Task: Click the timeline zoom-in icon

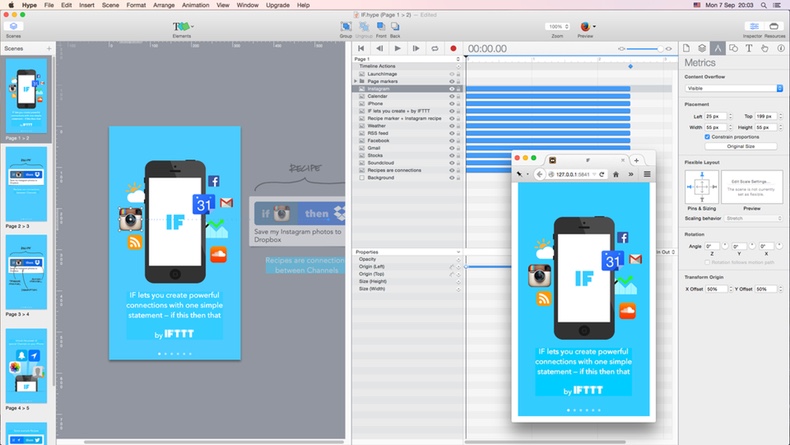Action: click(x=669, y=49)
